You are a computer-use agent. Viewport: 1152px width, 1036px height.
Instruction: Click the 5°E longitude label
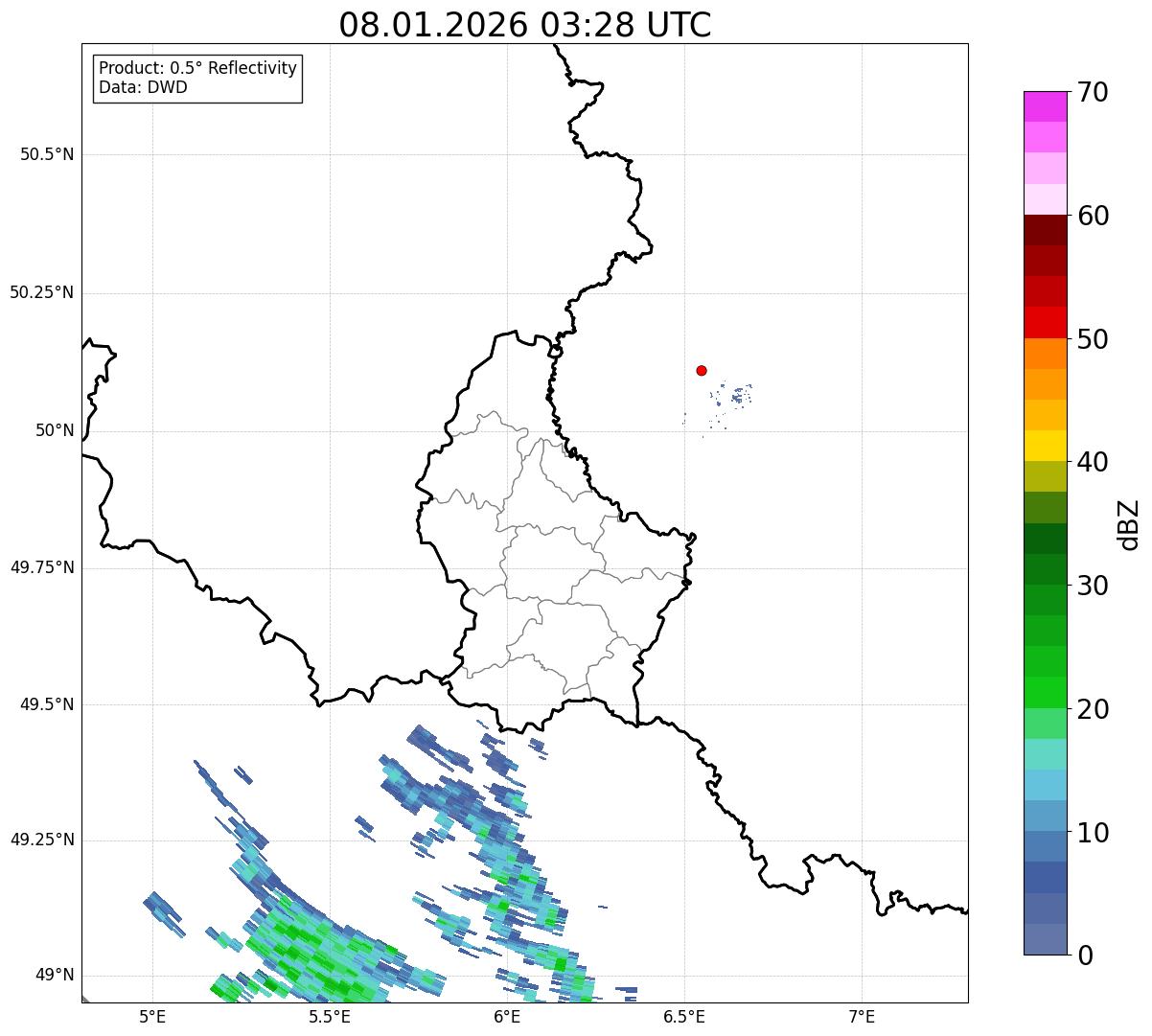152,1016
